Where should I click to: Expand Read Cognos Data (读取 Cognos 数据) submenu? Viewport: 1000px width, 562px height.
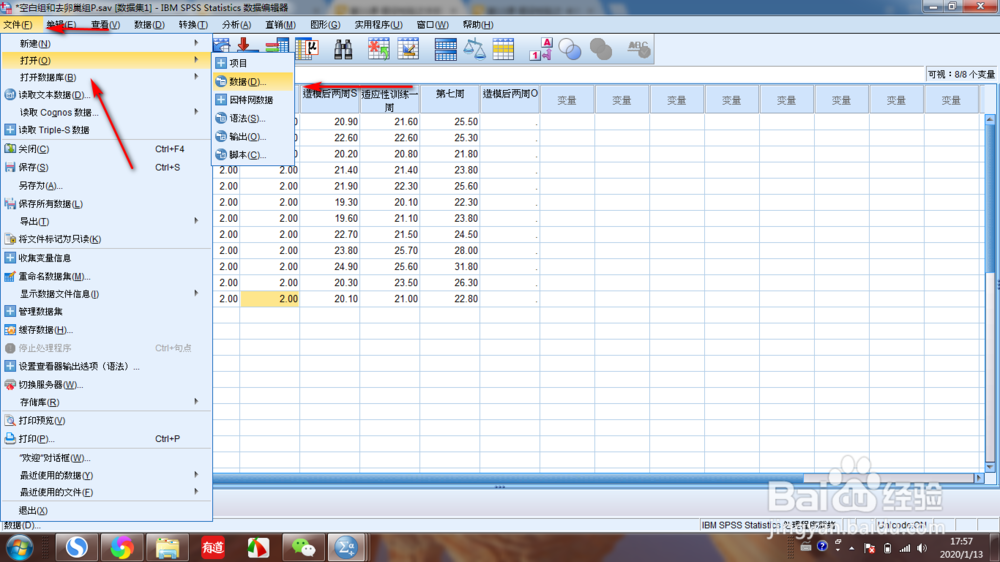(106, 112)
